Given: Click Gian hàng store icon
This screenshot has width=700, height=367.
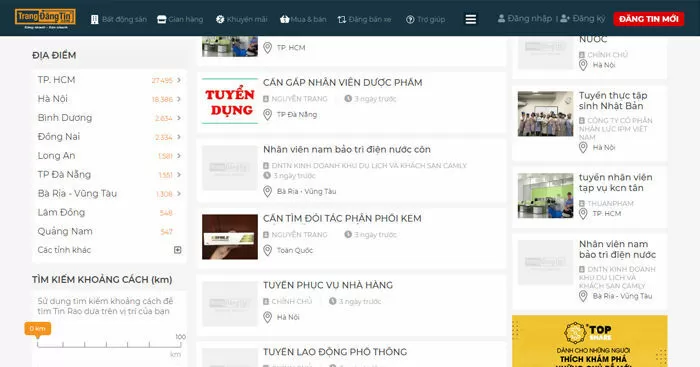Looking at the screenshot, I should [x=162, y=20].
